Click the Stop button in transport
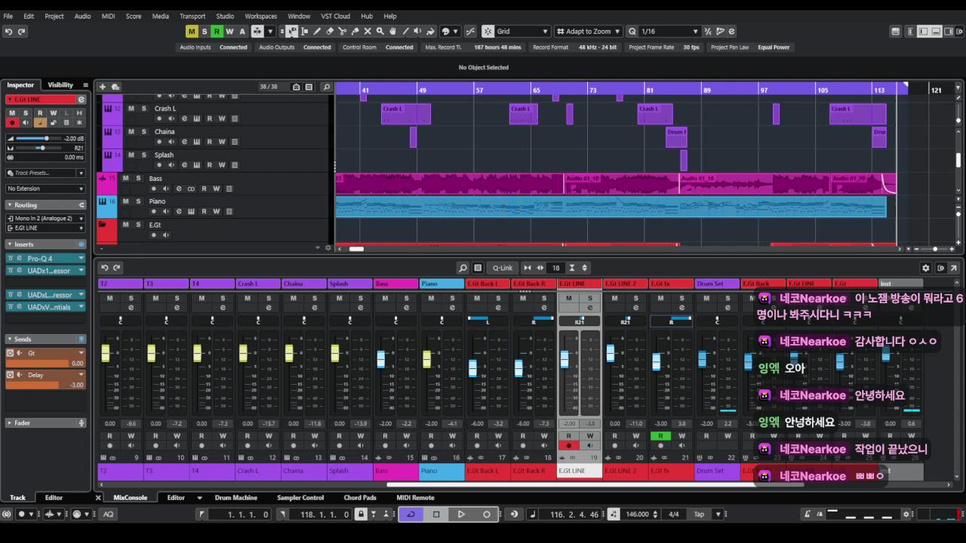This screenshot has height=543, width=966. (x=436, y=514)
